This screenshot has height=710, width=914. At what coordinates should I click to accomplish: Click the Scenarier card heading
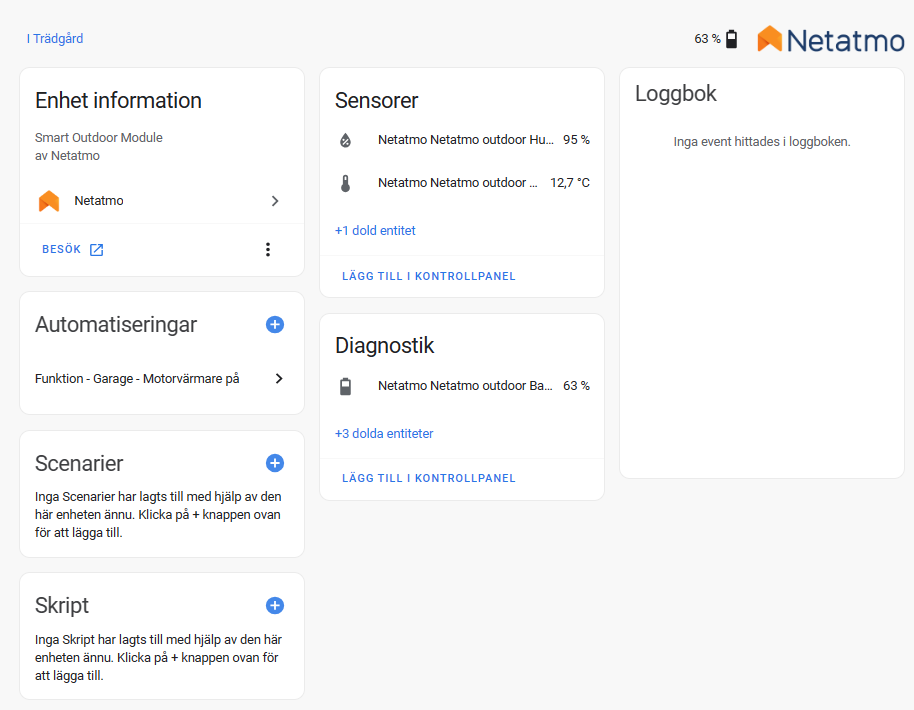(79, 463)
